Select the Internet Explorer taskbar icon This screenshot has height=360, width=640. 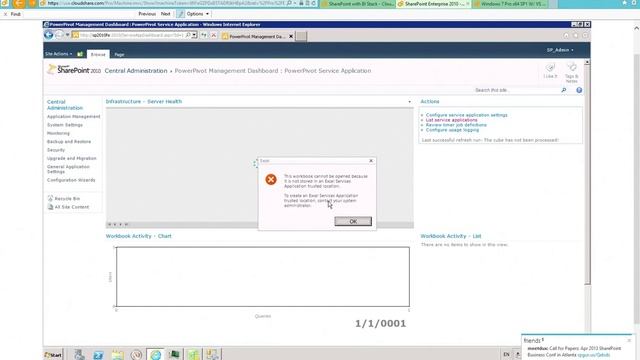pos(156,355)
